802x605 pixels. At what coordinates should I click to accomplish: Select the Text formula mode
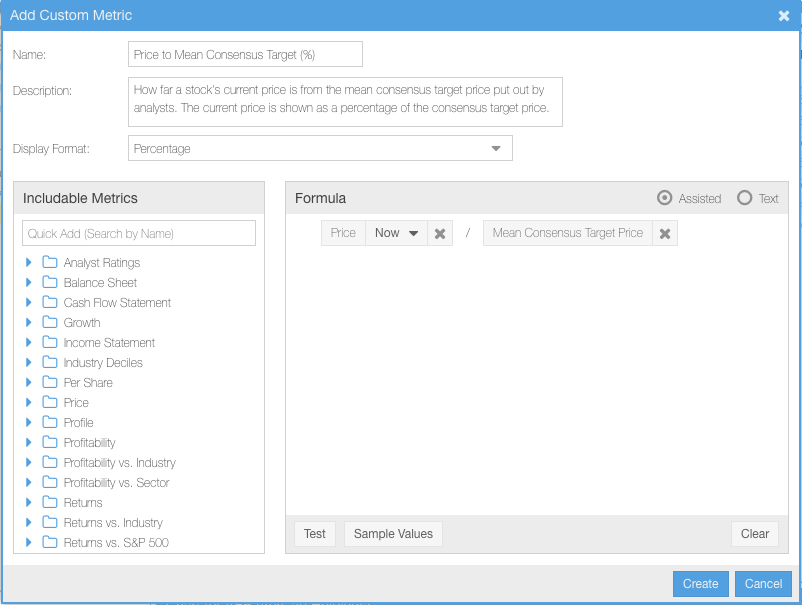click(745, 198)
